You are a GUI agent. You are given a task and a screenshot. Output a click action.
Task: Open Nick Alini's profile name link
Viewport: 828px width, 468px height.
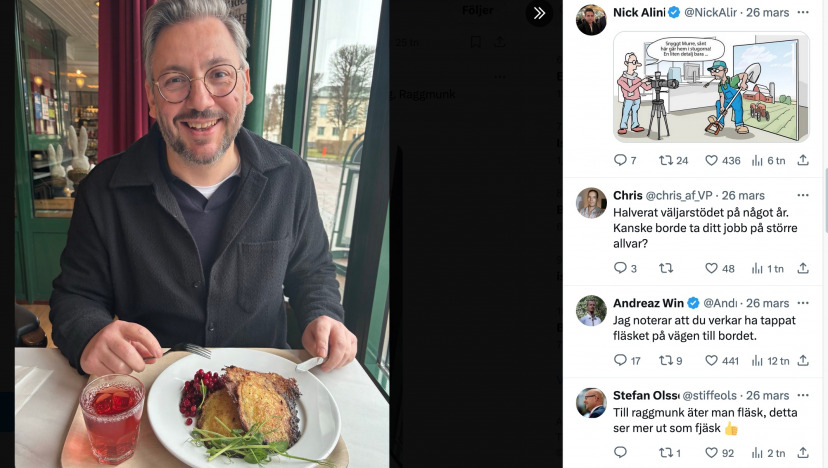pos(639,12)
